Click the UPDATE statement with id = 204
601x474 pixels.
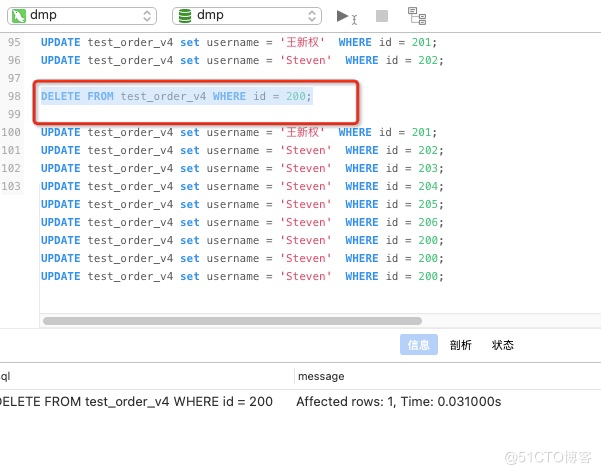point(242,186)
